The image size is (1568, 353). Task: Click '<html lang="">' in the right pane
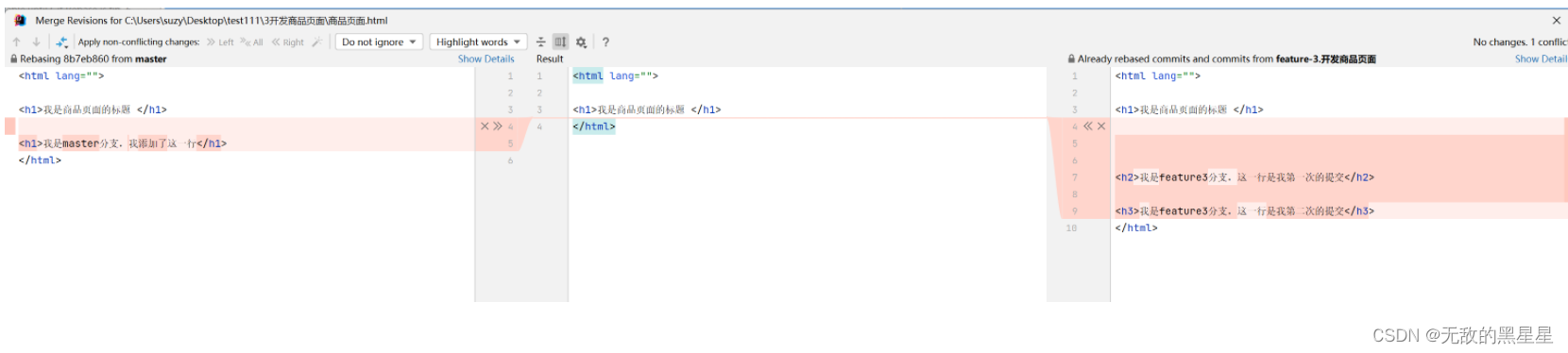pyautogui.click(x=1158, y=76)
